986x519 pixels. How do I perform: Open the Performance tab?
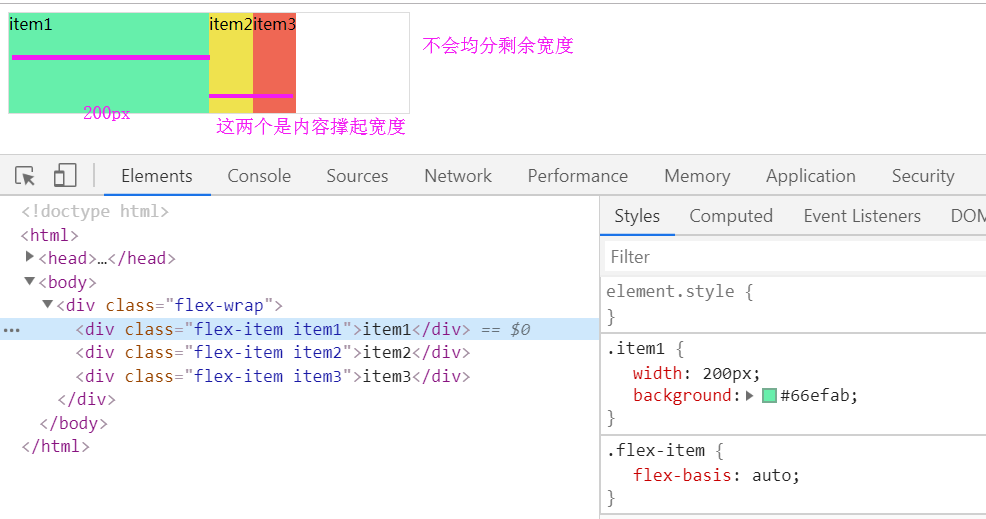(x=578, y=176)
